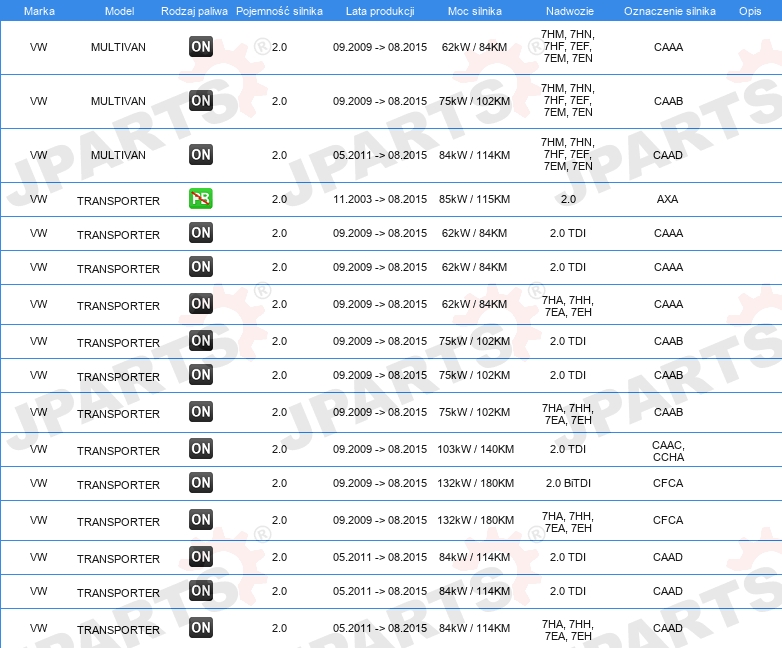Screen dimensions: 782x648
Task: Click the ON diesel icon in the Multivan CAAD row
Action: [x=201, y=155]
